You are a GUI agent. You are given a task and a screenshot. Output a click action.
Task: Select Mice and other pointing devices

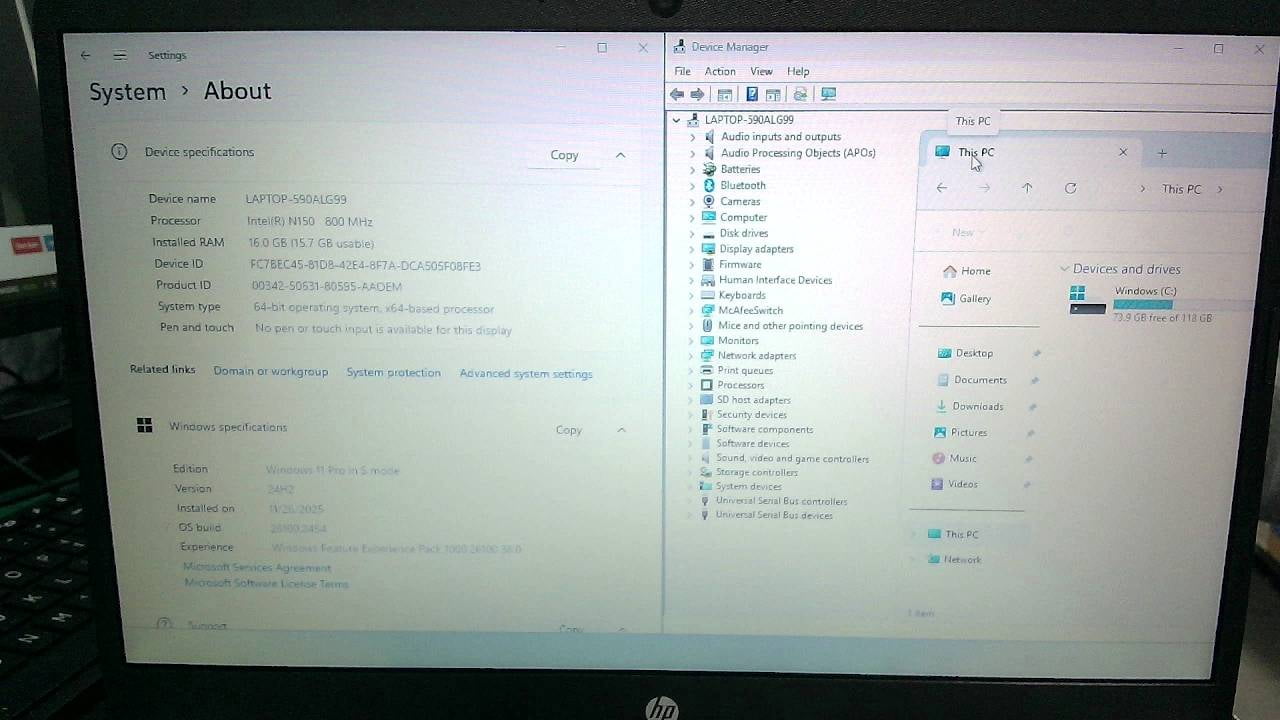790,326
